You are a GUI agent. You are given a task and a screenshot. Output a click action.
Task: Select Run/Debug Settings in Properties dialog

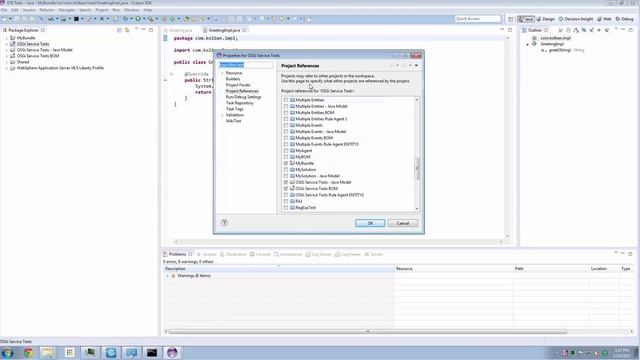tap(243, 97)
